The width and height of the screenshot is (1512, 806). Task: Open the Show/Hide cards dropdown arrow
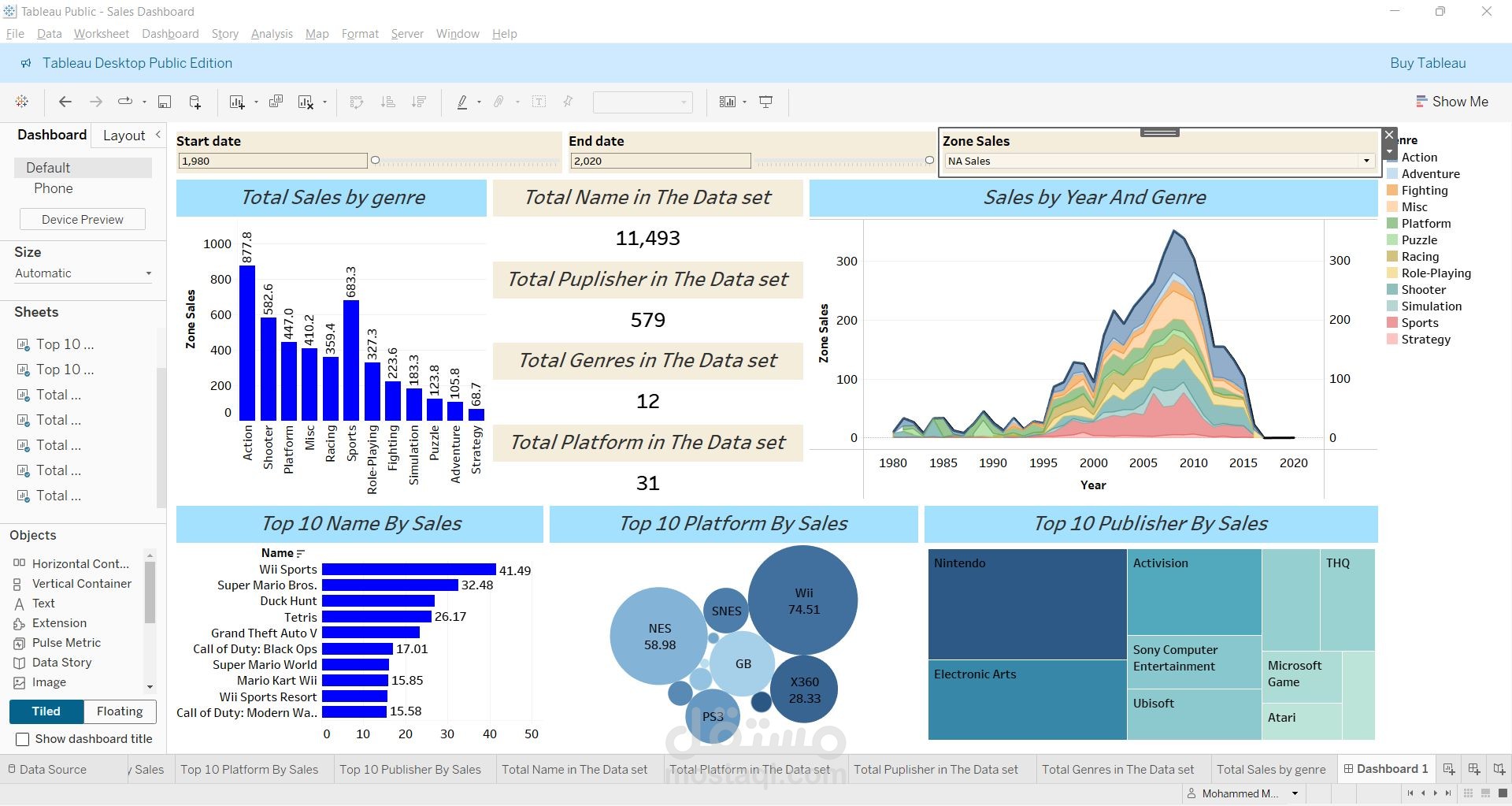pyautogui.click(x=744, y=102)
